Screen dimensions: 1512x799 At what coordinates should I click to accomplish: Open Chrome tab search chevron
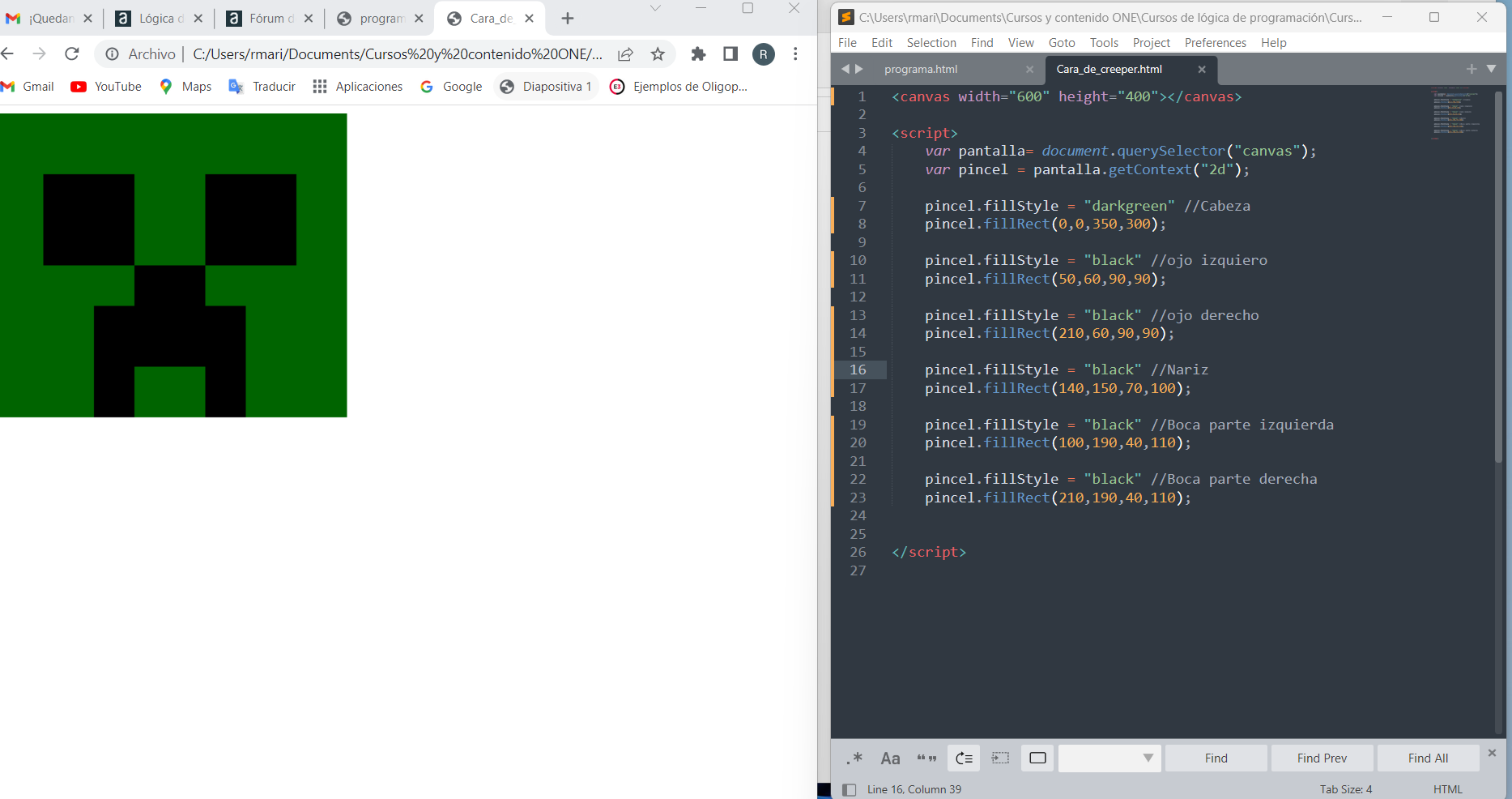(x=656, y=8)
